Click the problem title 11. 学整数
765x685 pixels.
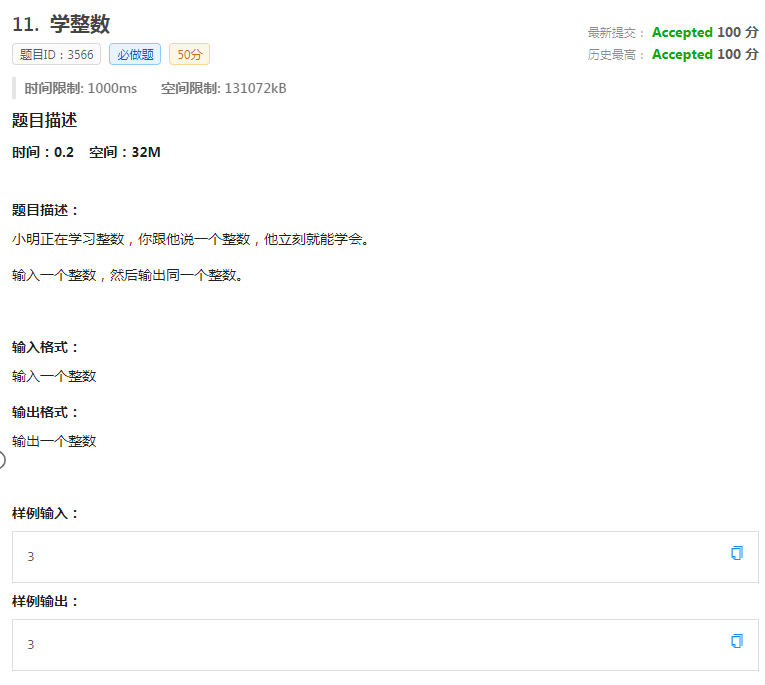(x=61, y=24)
